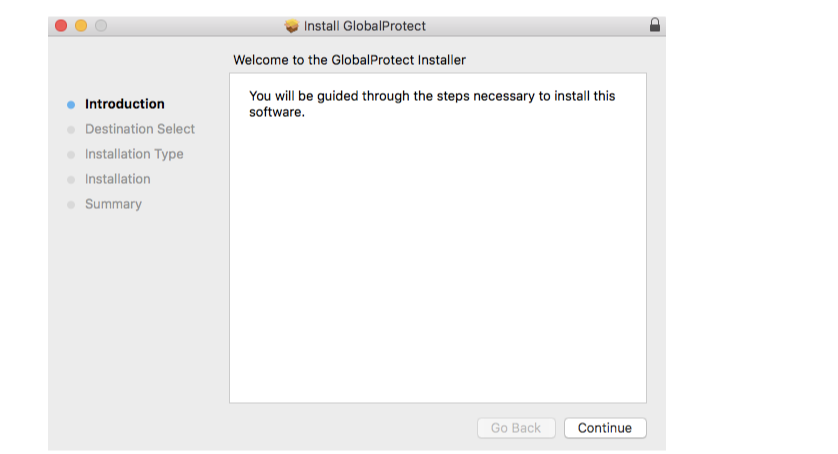Click the bullet beside Destination Select
838x454 pixels.
71,129
